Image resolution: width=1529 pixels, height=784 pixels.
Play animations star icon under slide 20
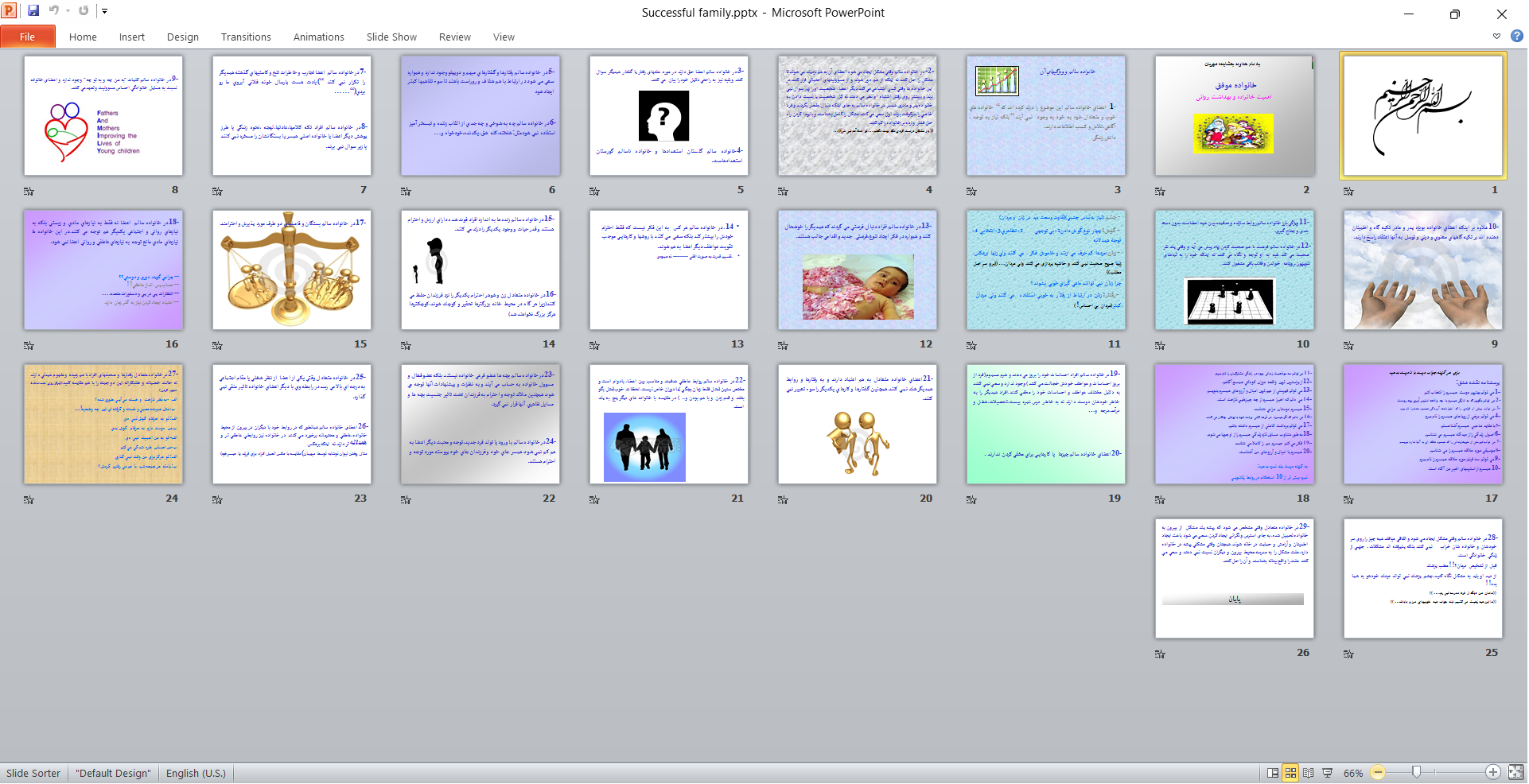tap(783, 499)
